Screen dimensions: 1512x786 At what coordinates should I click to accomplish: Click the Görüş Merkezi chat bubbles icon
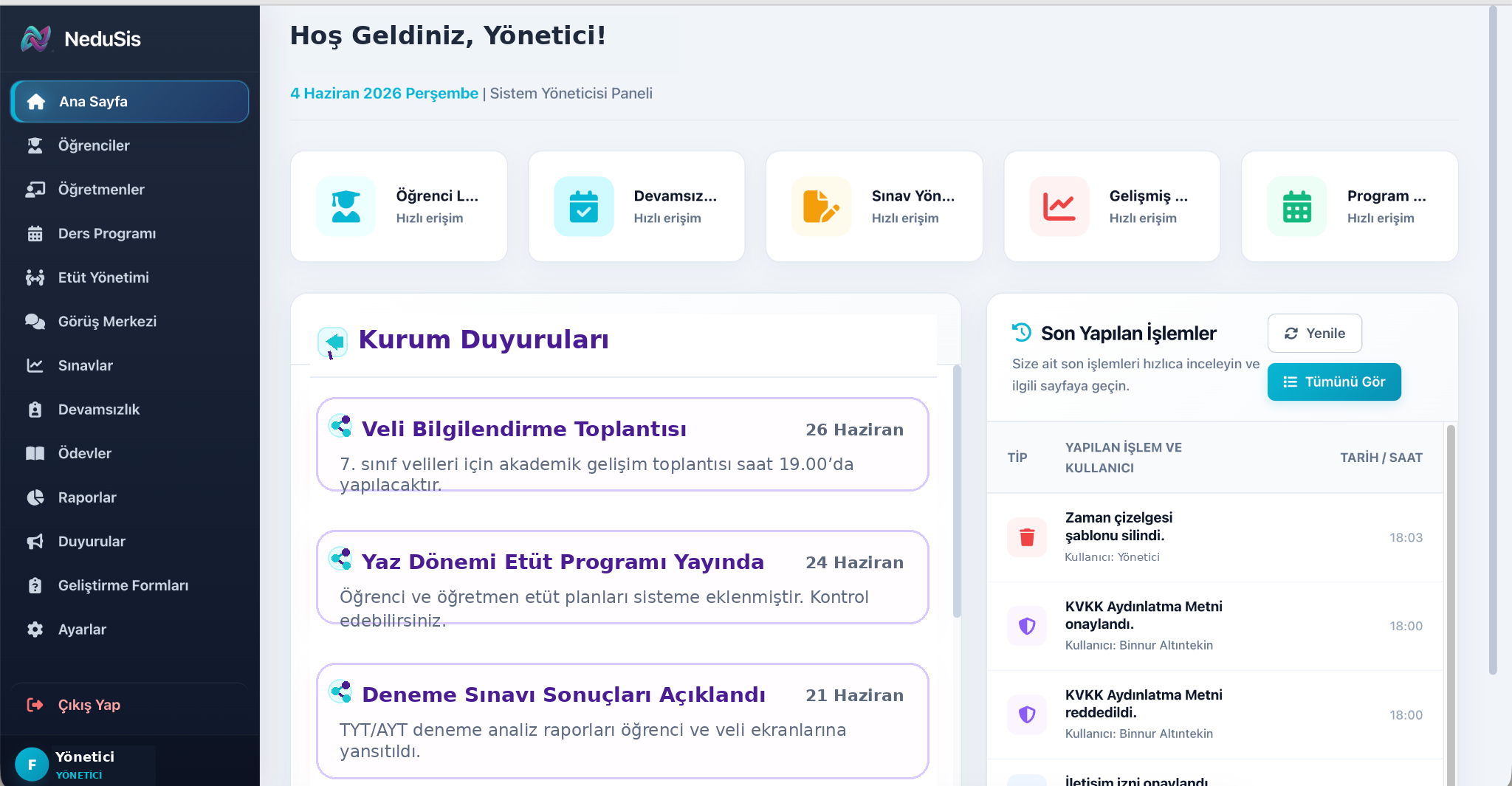[35, 321]
